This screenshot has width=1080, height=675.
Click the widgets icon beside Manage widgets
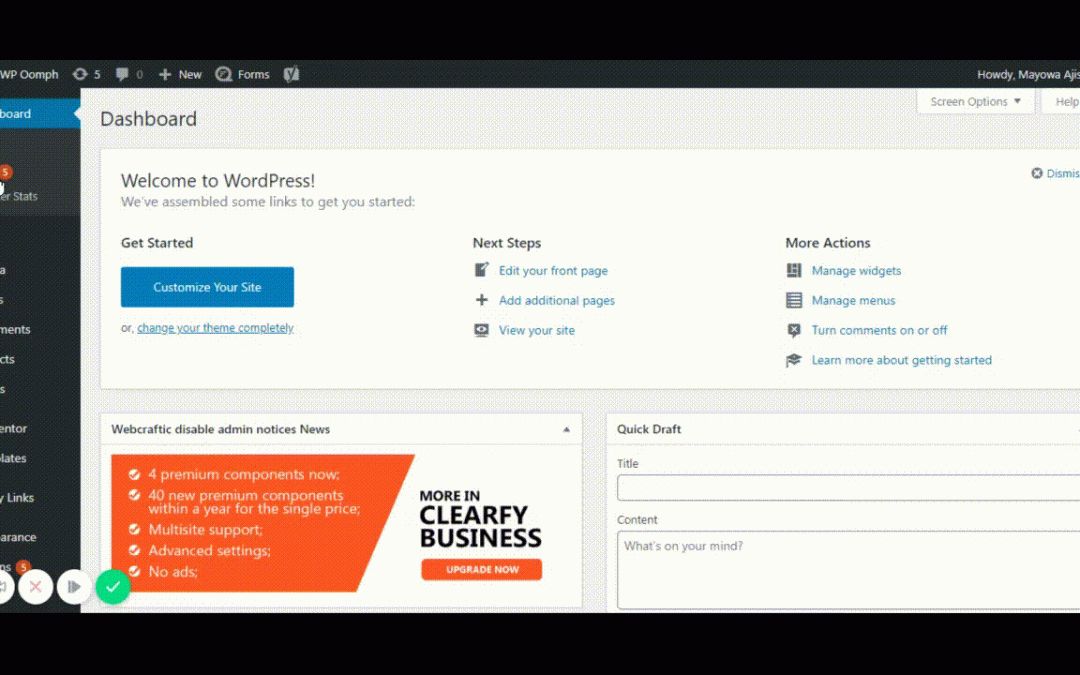[x=794, y=270]
